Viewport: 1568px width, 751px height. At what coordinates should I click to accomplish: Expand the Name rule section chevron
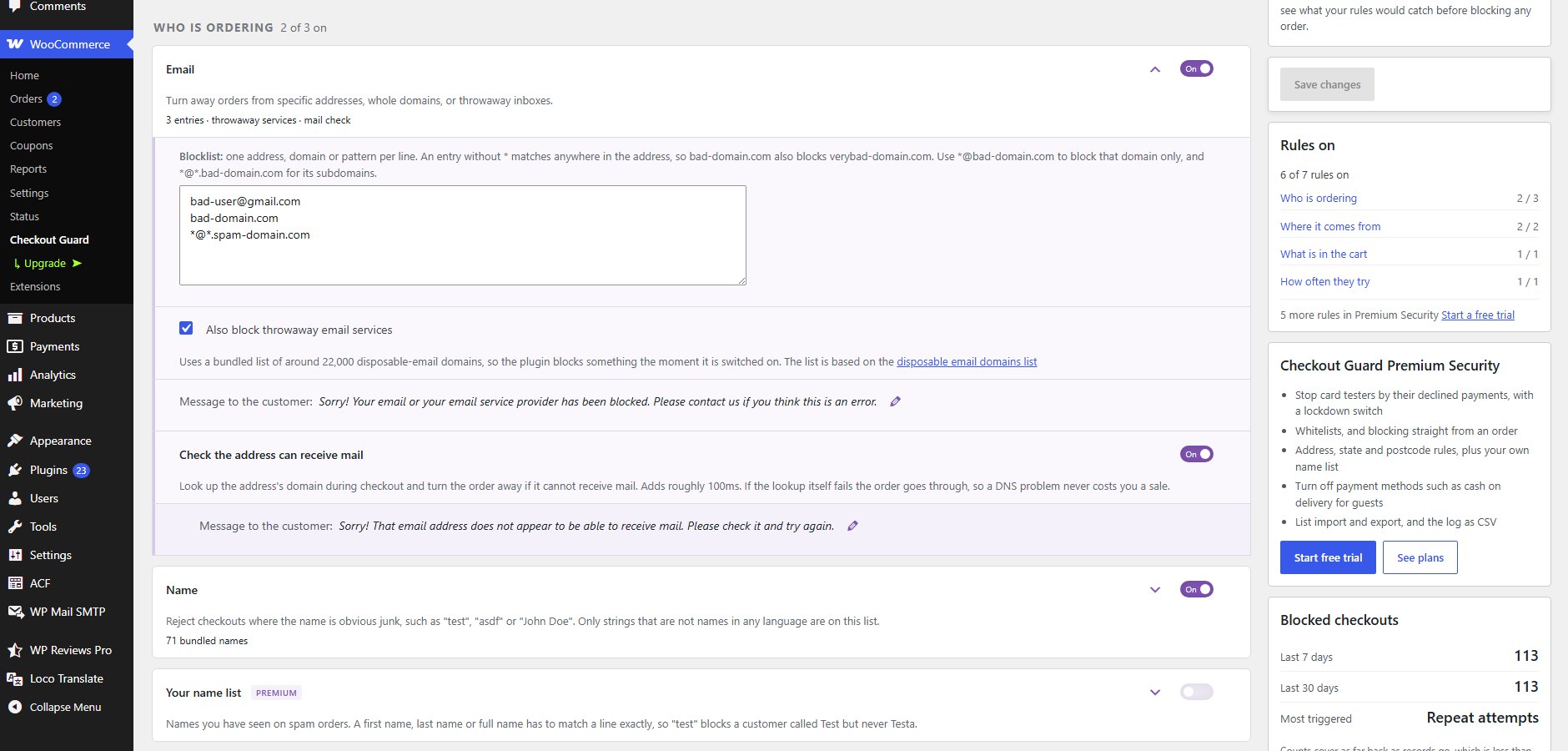coord(1155,590)
